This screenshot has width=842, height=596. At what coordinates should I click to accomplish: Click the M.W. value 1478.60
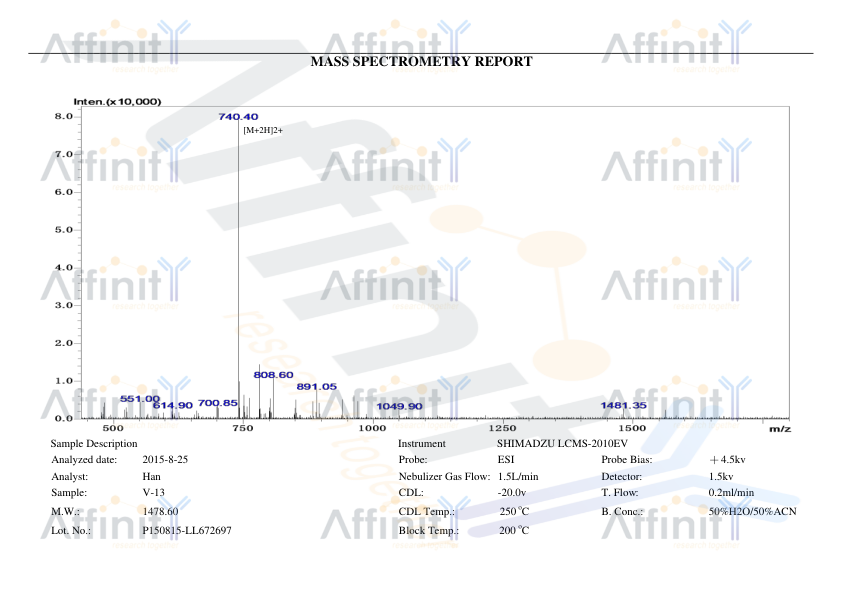[160, 511]
